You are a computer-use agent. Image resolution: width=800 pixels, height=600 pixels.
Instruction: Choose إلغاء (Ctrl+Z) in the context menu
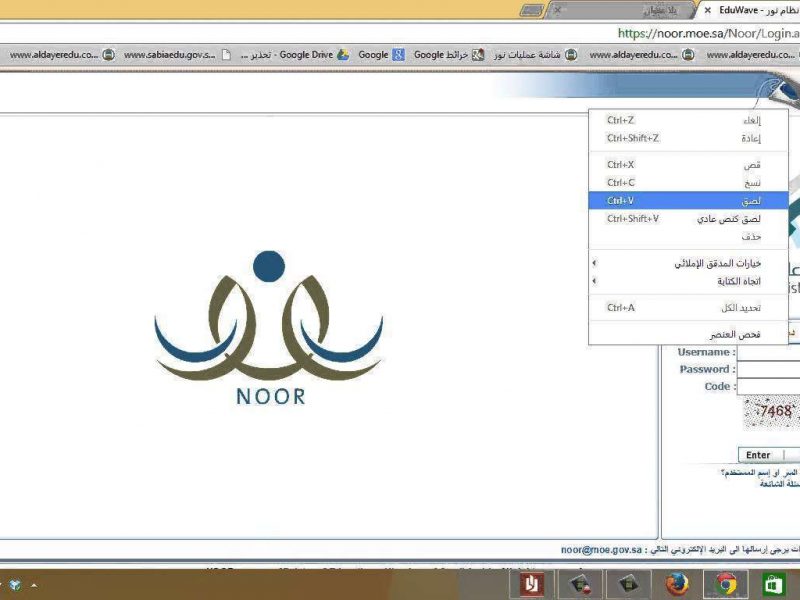click(689, 120)
